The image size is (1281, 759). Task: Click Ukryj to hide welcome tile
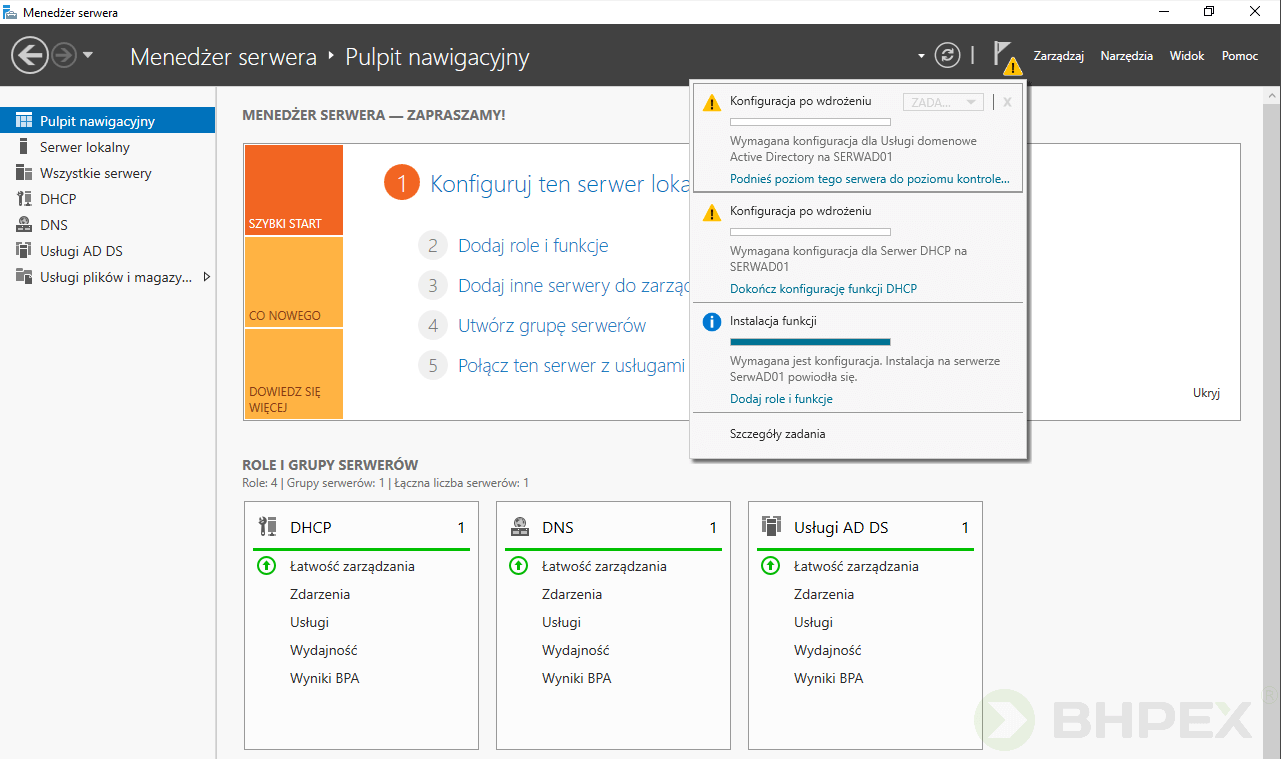point(1206,393)
